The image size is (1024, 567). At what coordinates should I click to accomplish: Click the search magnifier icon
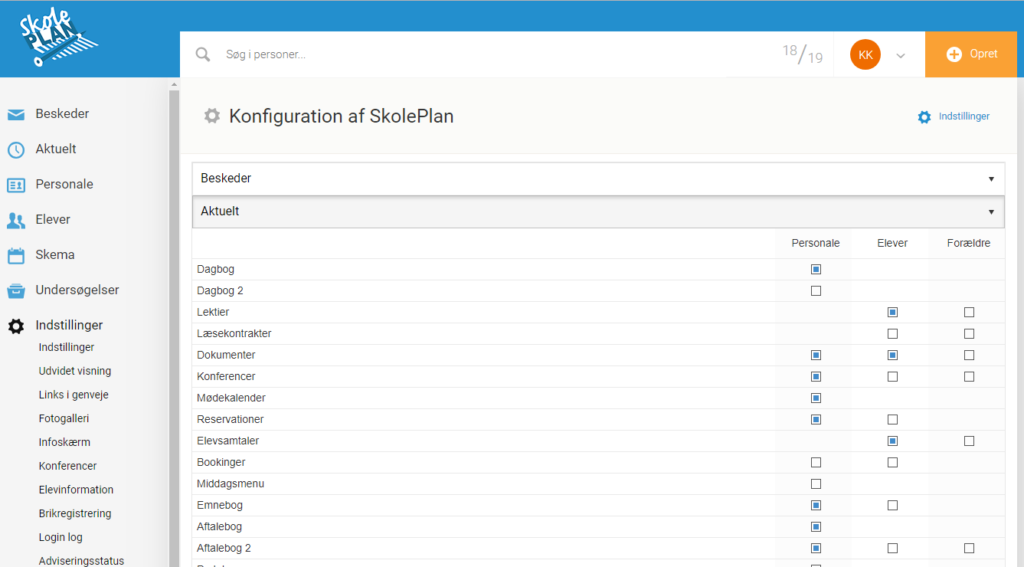[x=203, y=54]
